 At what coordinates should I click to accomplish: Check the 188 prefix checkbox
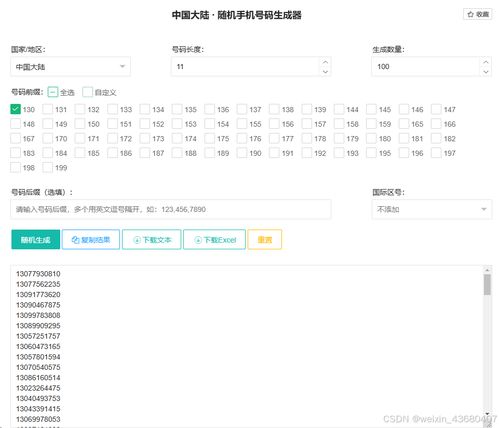pos(177,153)
